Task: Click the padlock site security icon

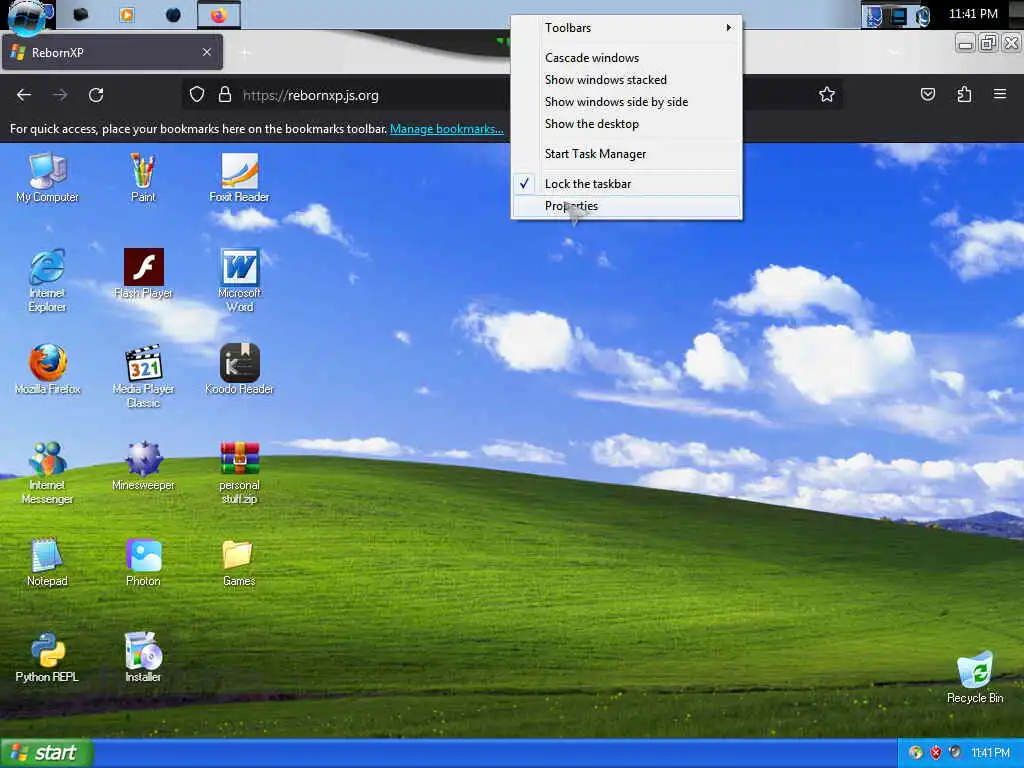Action: [225, 95]
